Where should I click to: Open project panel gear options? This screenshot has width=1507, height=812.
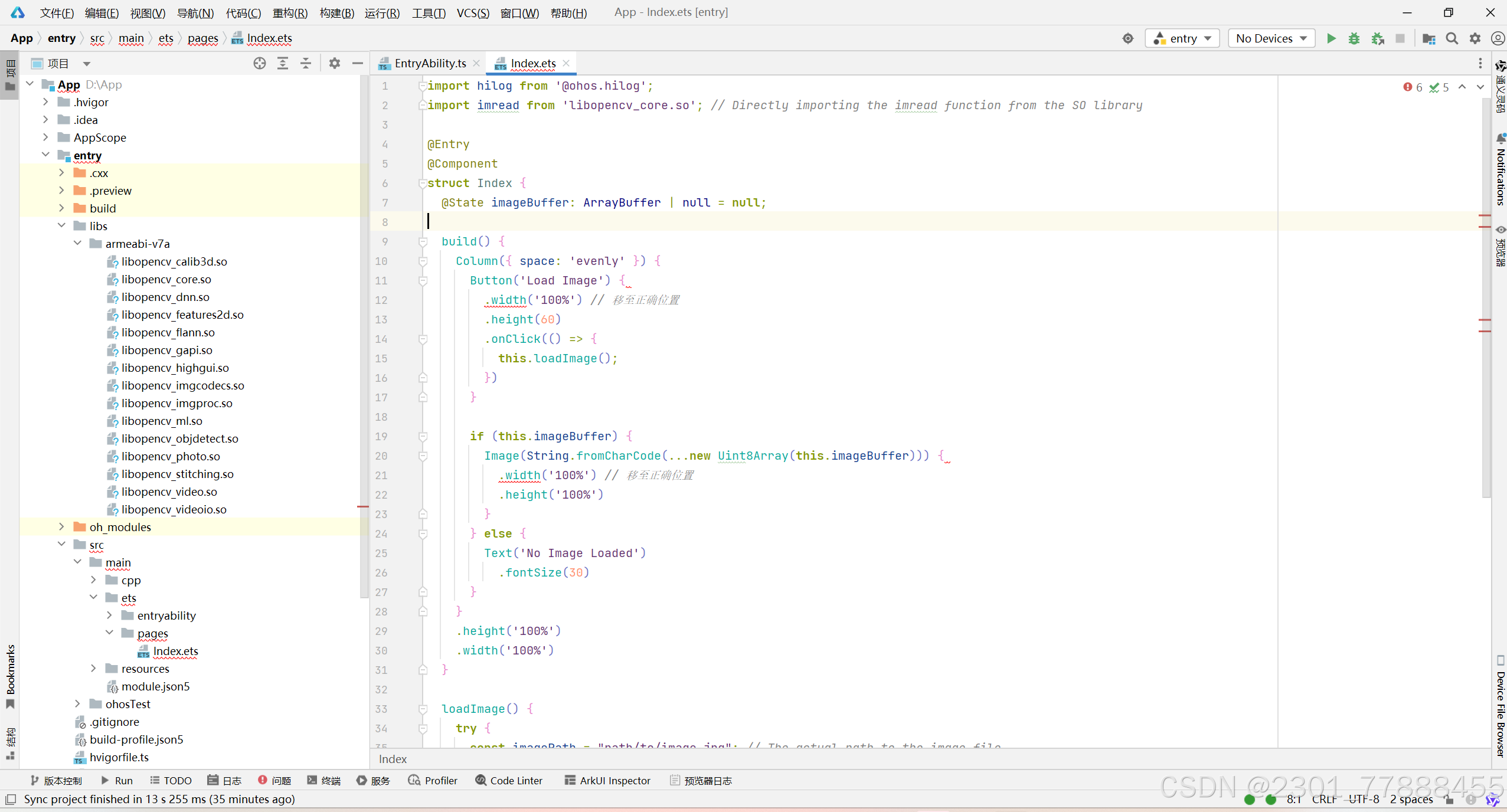point(335,63)
